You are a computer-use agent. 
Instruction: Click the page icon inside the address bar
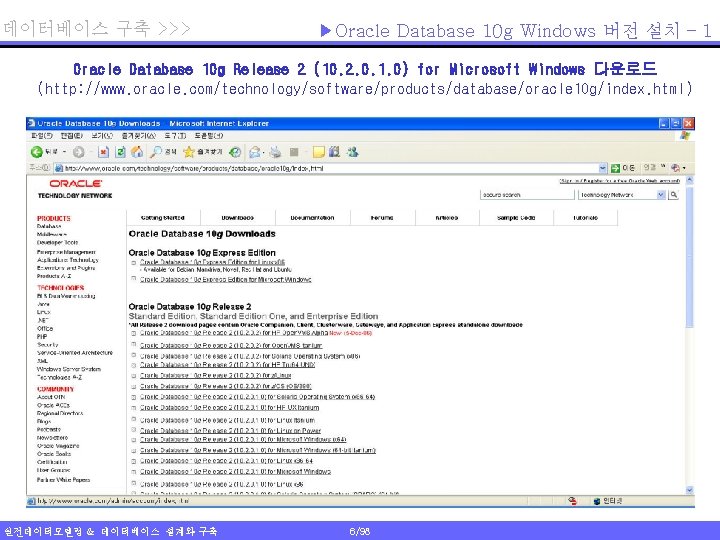(x=59, y=169)
